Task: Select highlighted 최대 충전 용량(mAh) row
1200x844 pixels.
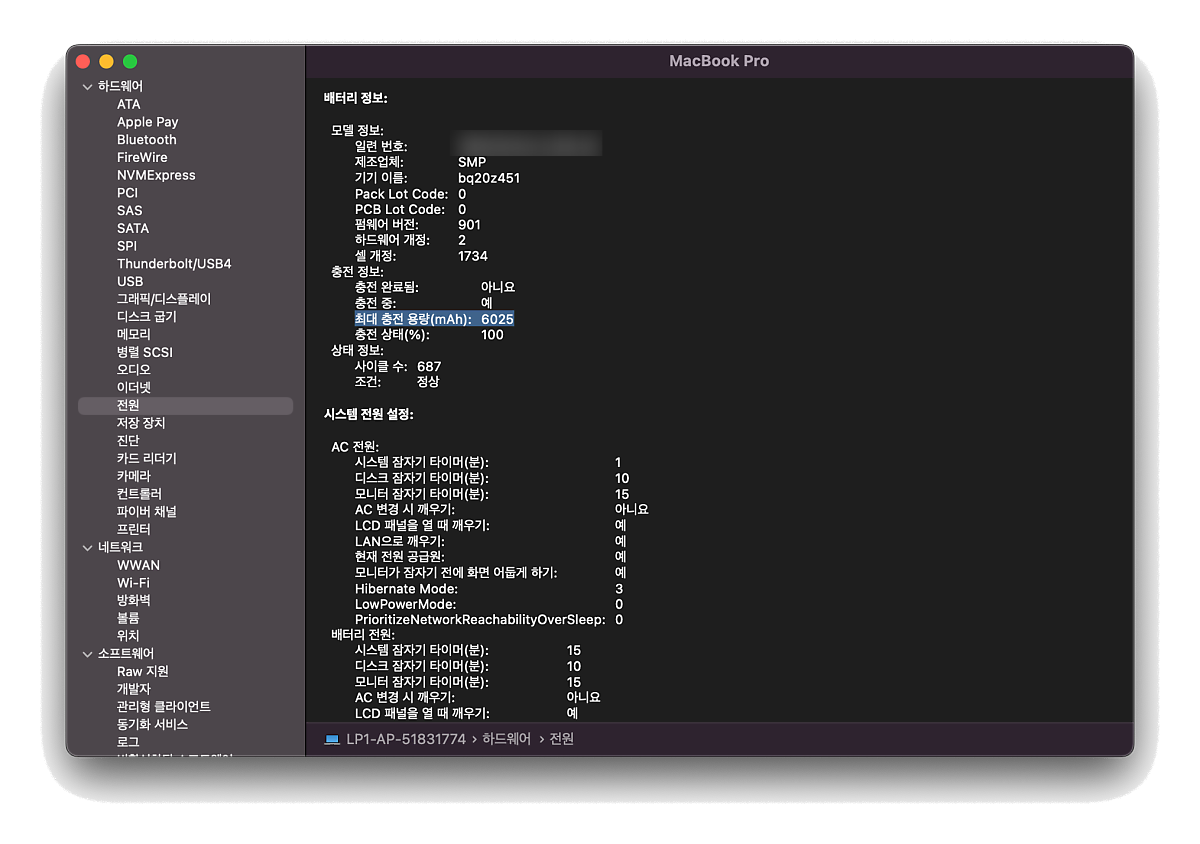Action: pyautogui.click(x=434, y=319)
